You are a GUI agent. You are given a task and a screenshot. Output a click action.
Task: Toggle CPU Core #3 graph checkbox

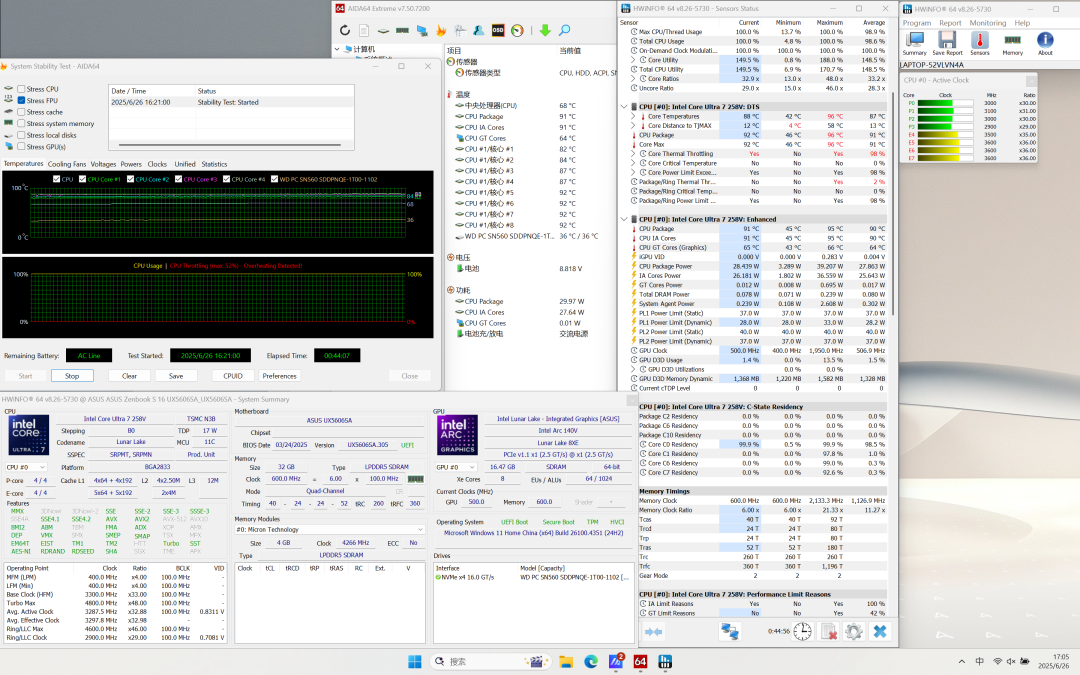tap(178, 179)
